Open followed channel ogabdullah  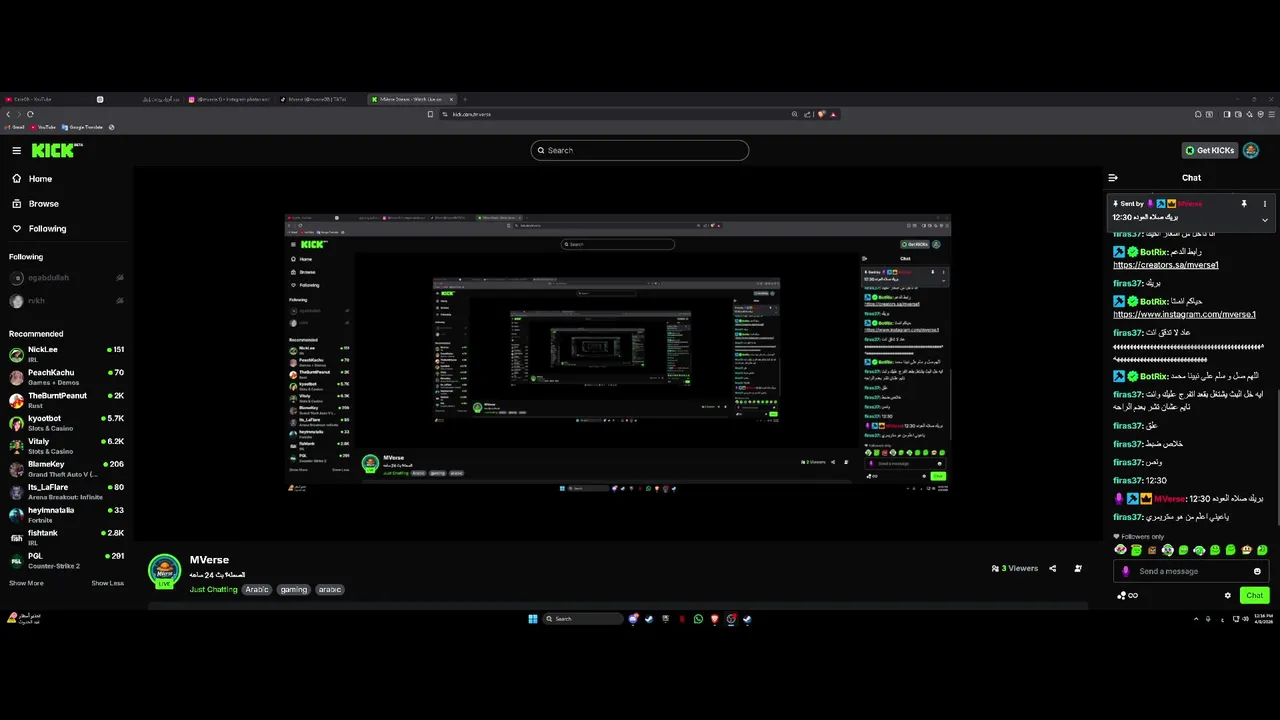(x=66, y=278)
